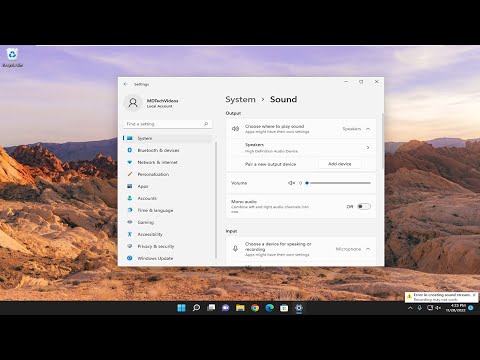This screenshot has width=480, height=360.
Task: Select the Recycle Bin desktop icon
Action: [13, 58]
